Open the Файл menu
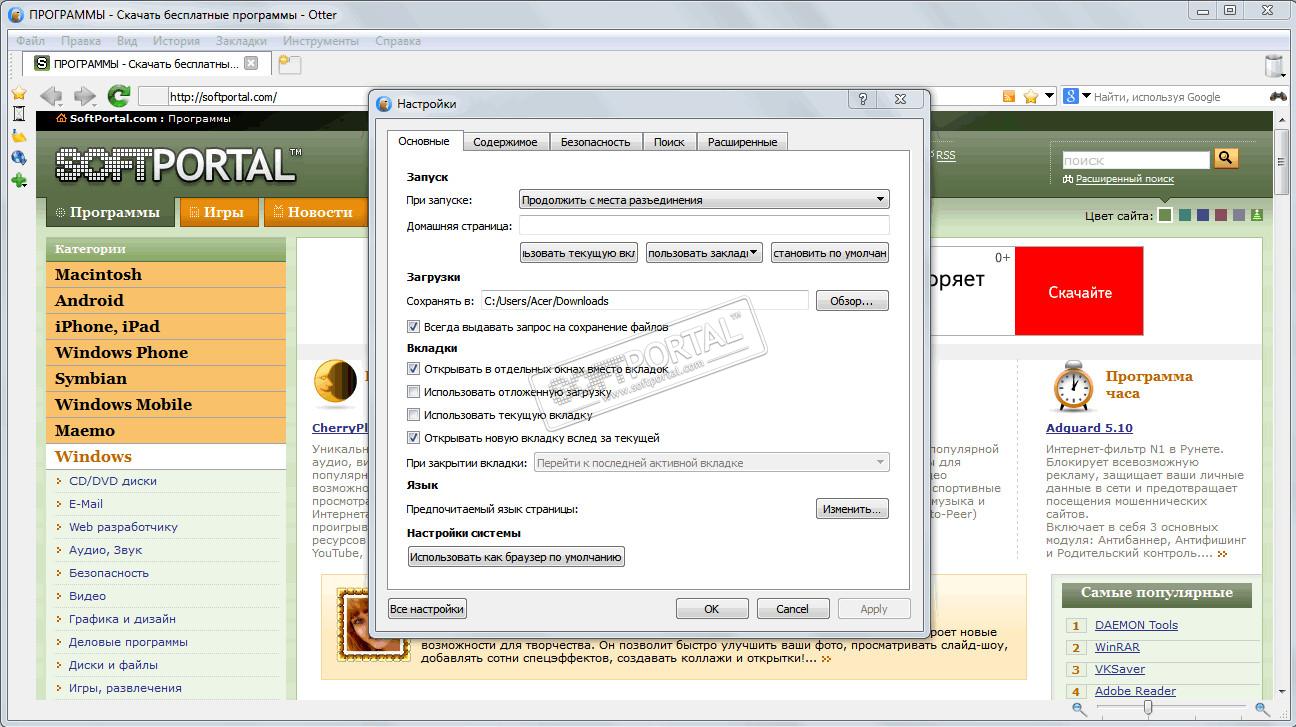The height and width of the screenshot is (727, 1296). coord(30,41)
